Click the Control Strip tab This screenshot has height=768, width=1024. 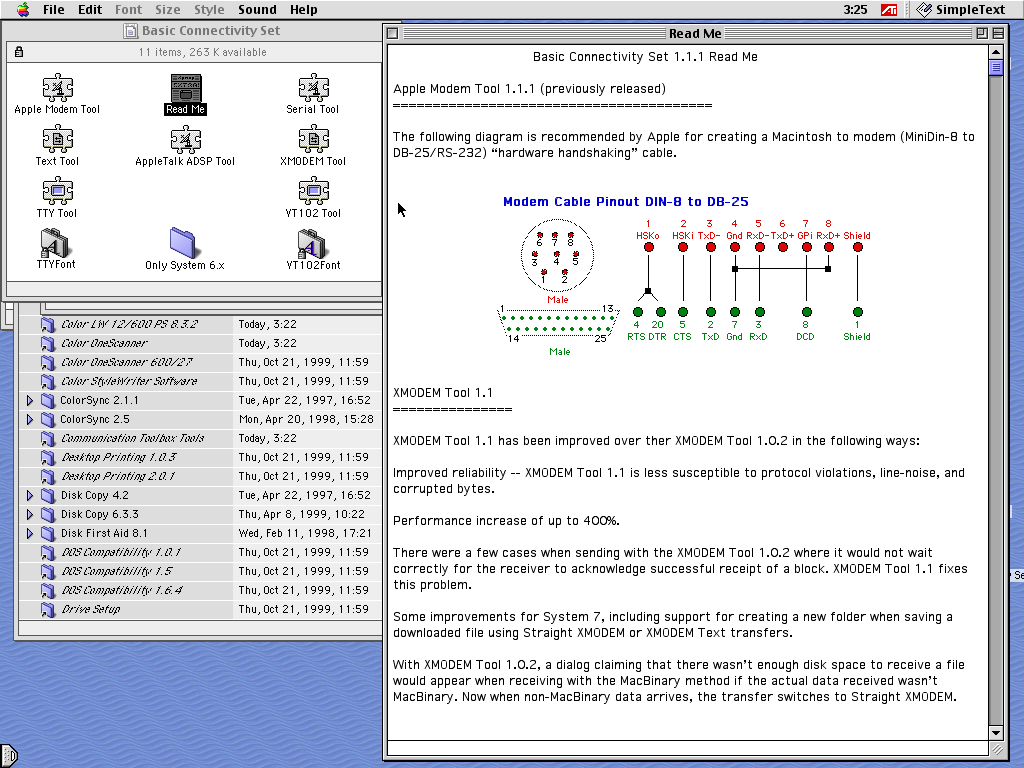[8, 756]
